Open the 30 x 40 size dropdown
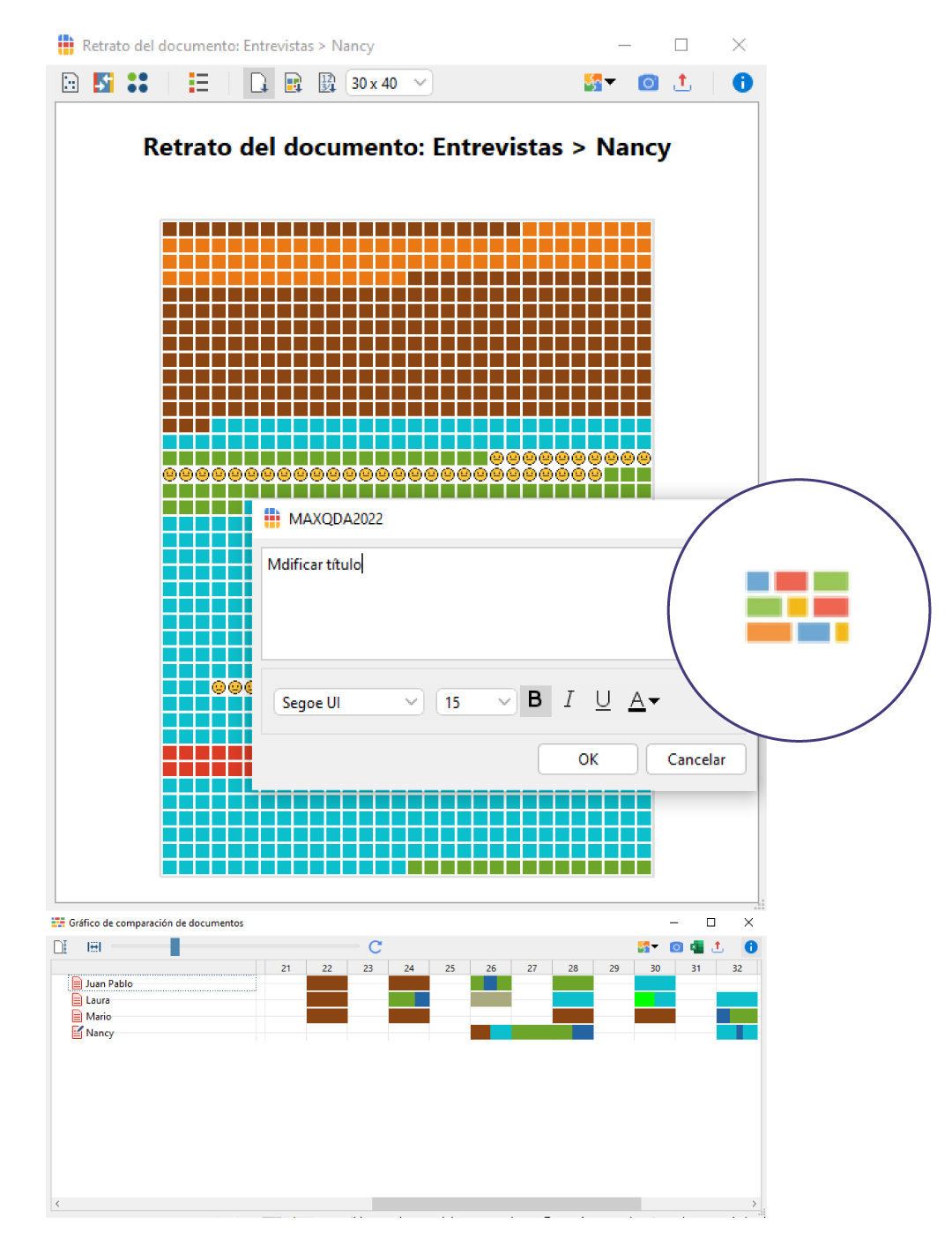The image size is (952, 1255). (x=389, y=83)
